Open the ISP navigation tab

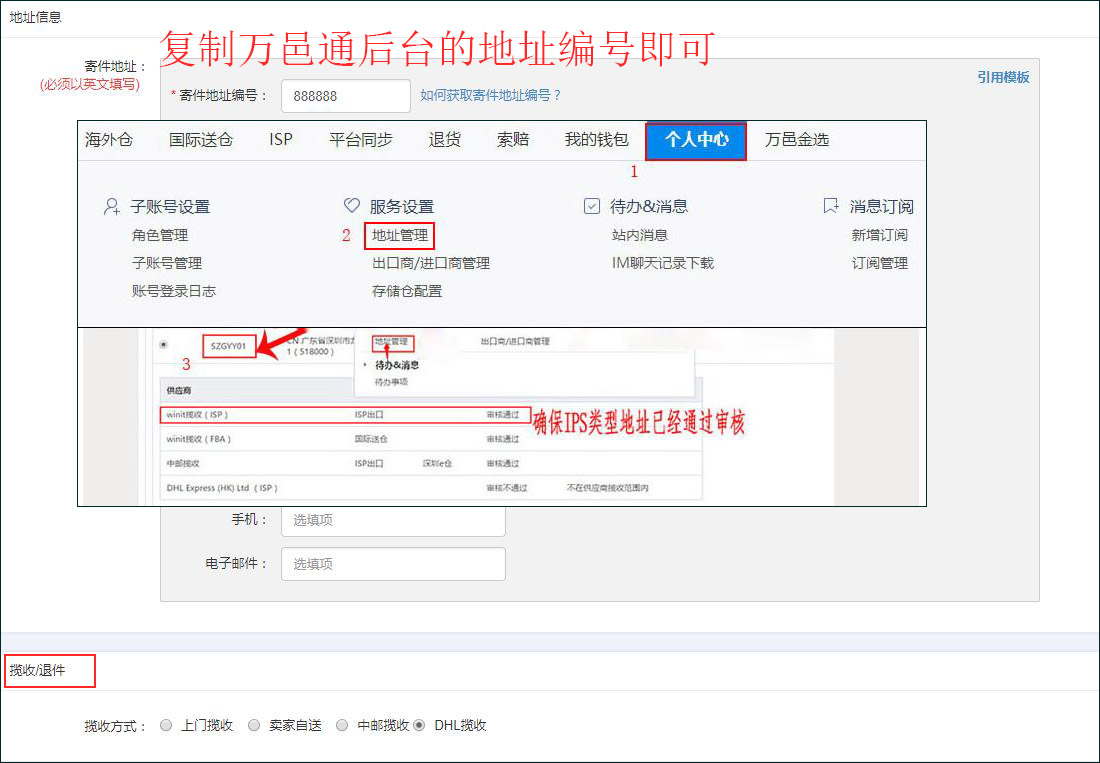pyautogui.click(x=281, y=140)
